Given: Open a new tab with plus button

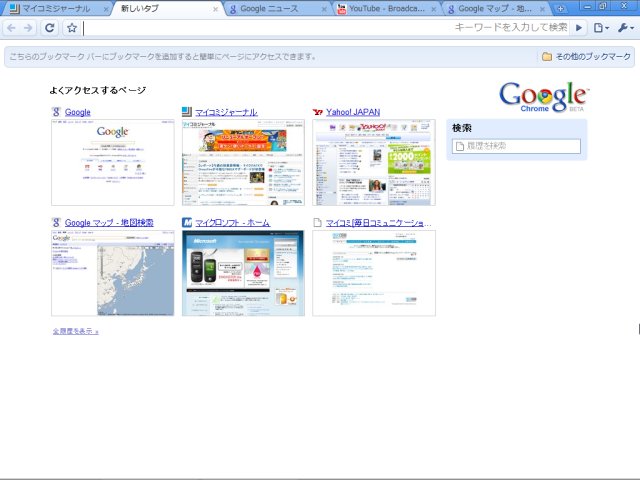Looking at the screenshot, I should 560,9.
